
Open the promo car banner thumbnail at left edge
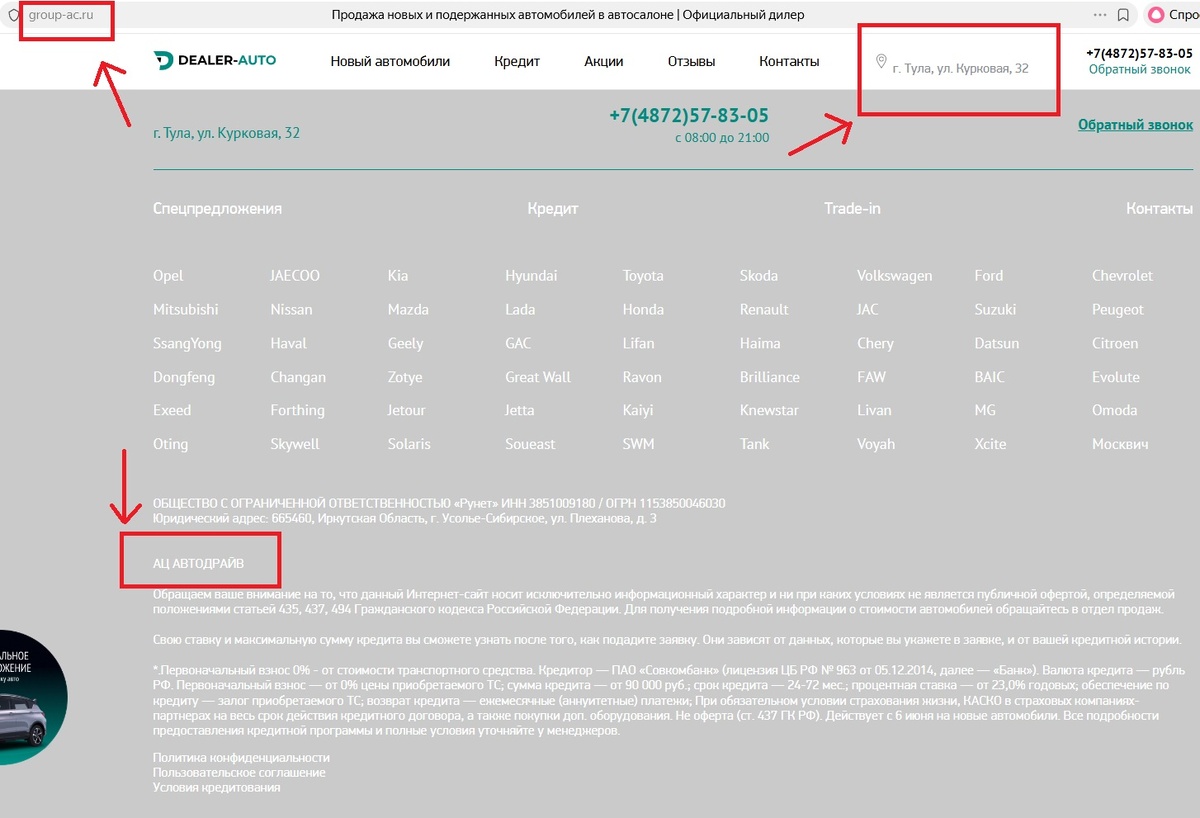coord(33,698)
